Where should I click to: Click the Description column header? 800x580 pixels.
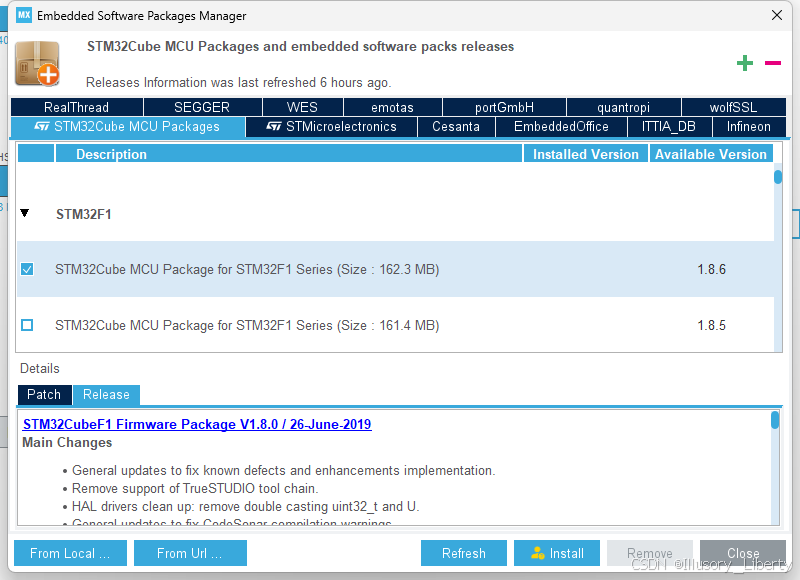[289, 154]
